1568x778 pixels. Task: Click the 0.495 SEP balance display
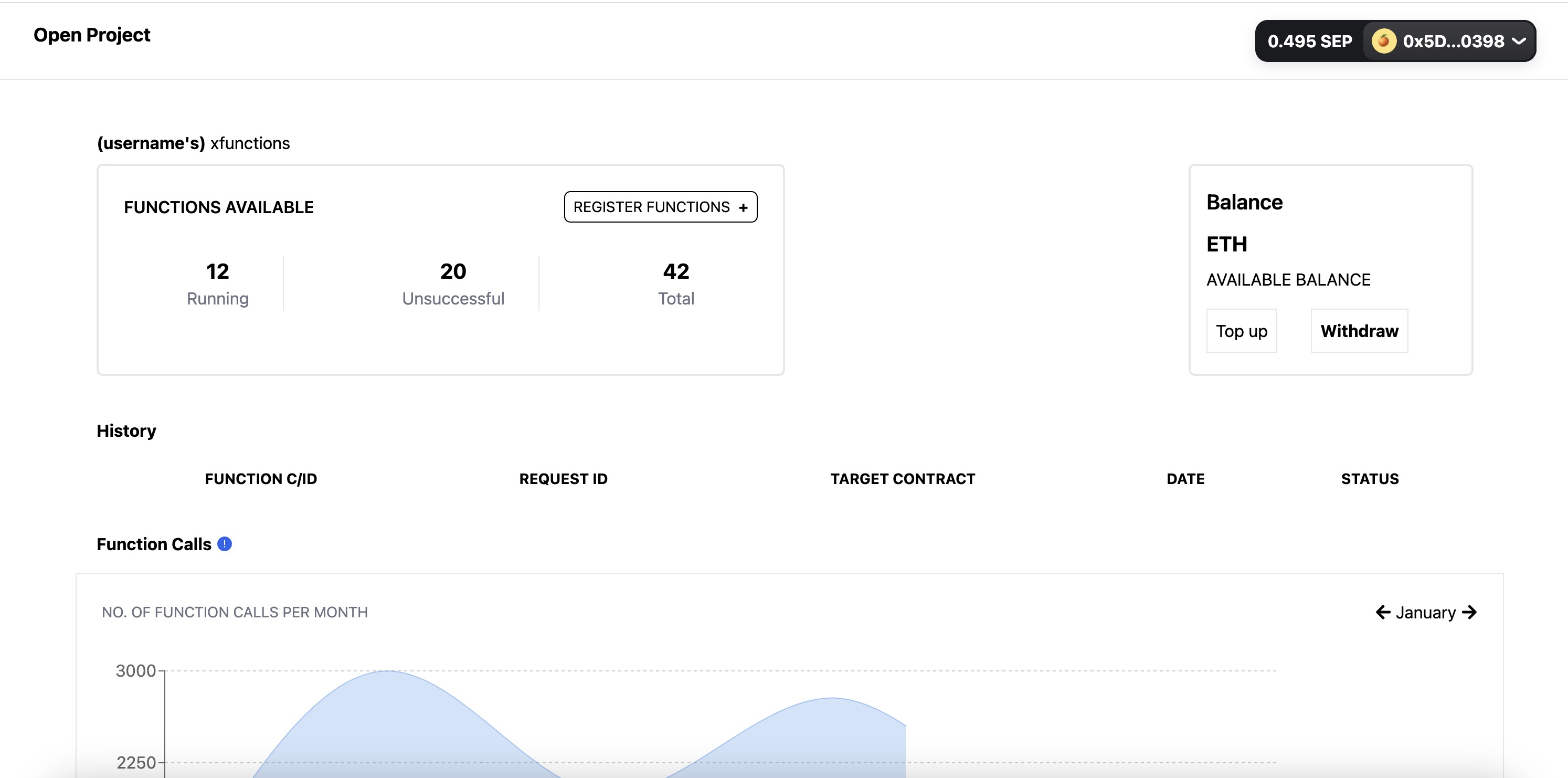pos(1310,41)
